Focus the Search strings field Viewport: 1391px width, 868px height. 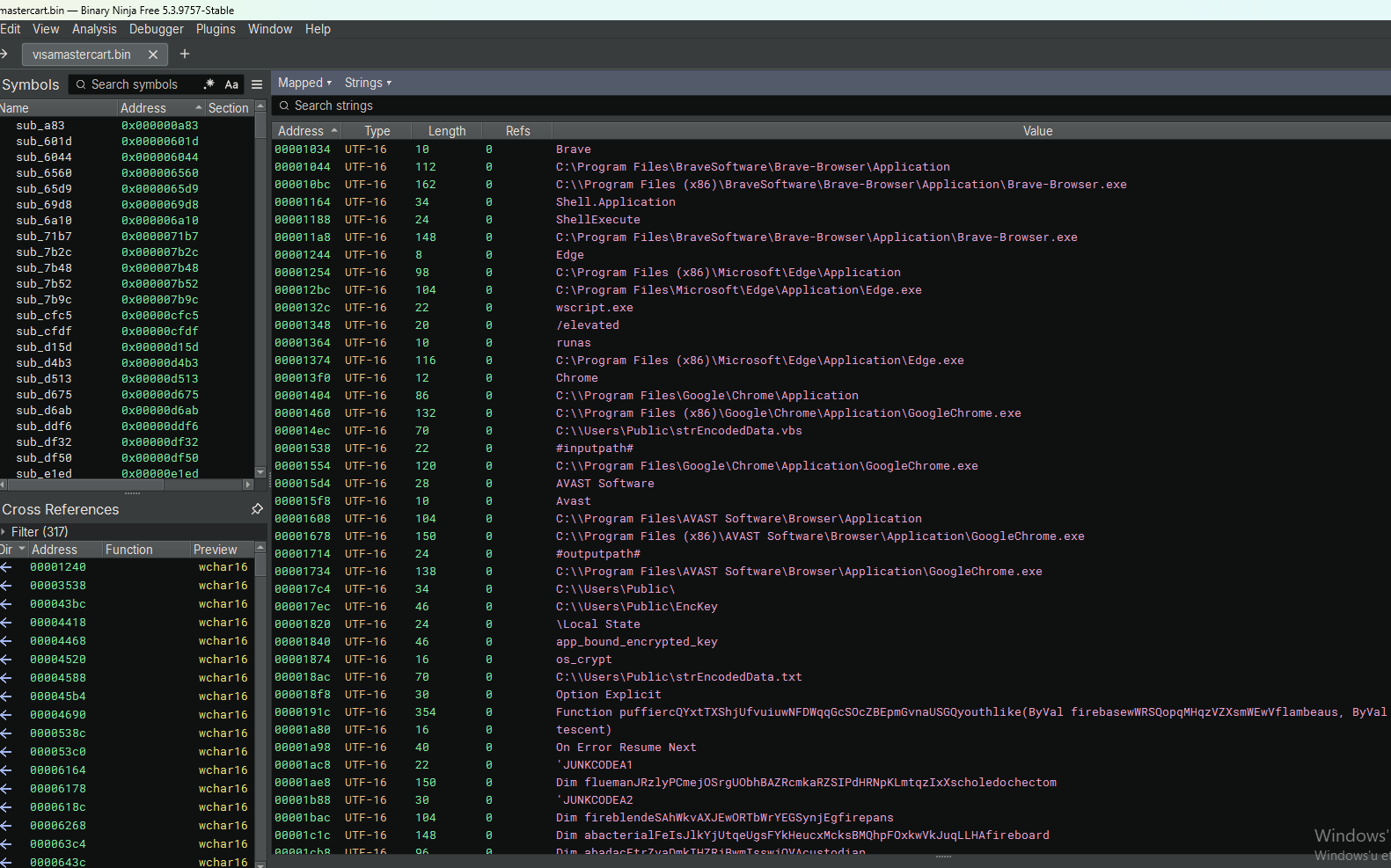pos(831,106)
